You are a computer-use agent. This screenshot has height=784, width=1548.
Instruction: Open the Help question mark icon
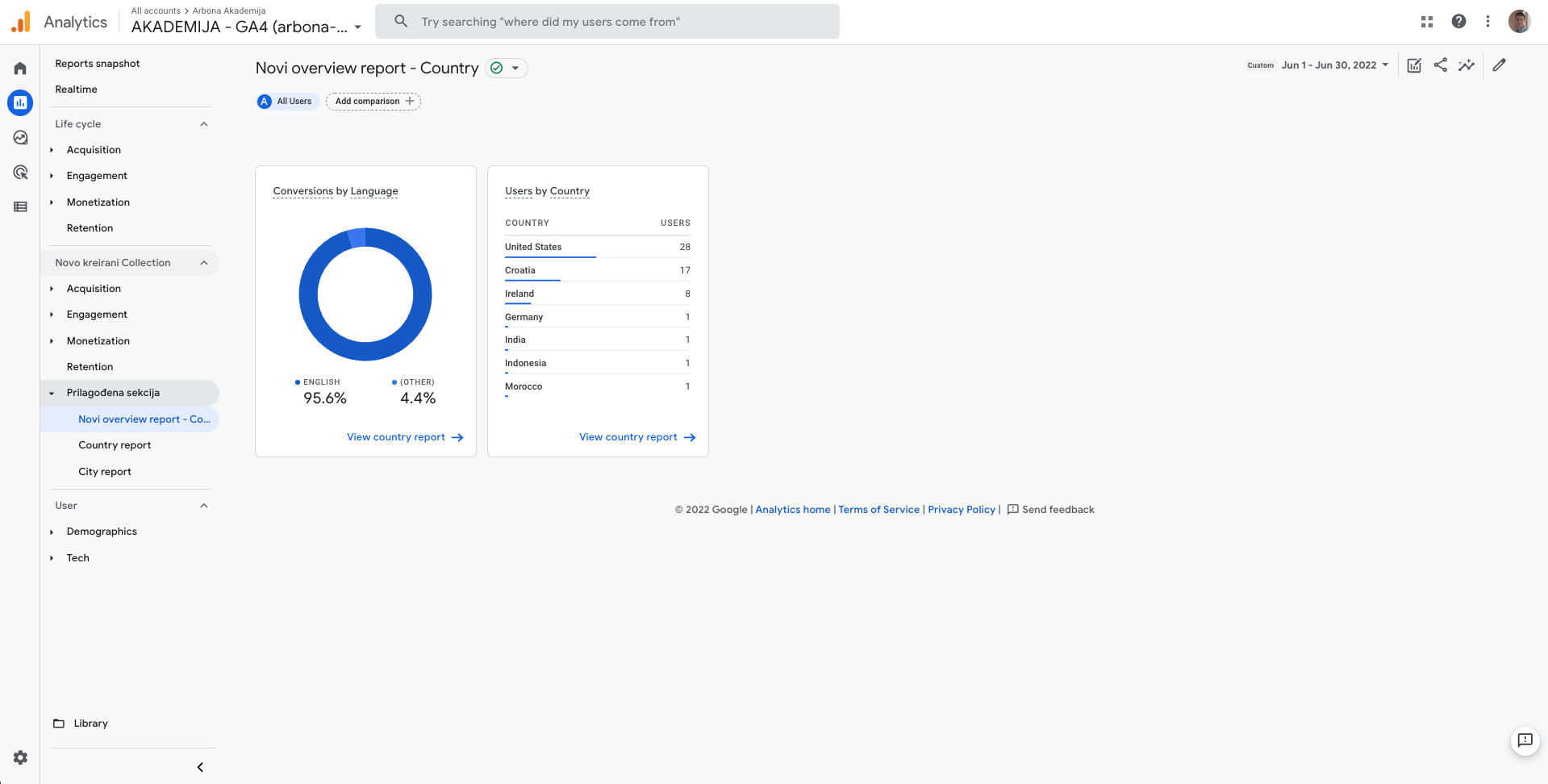(1458, 22)
